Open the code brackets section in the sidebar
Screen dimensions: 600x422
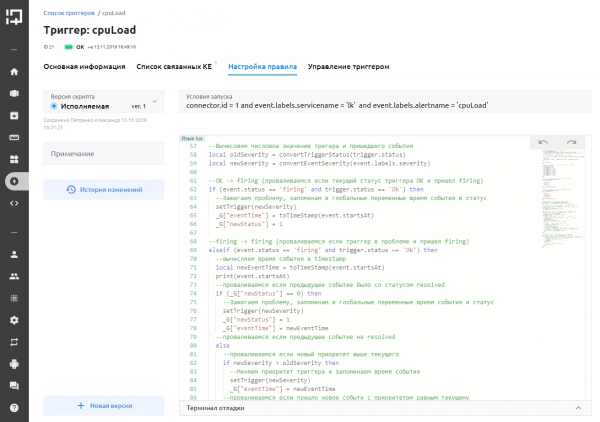tap(14, 203)
